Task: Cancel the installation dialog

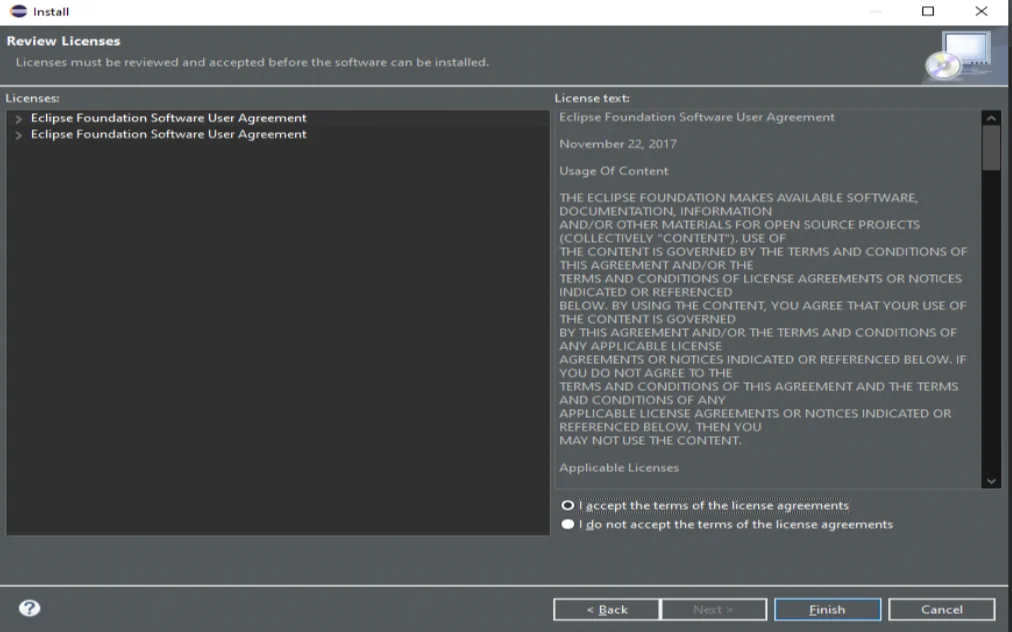Action: [941, 609]
